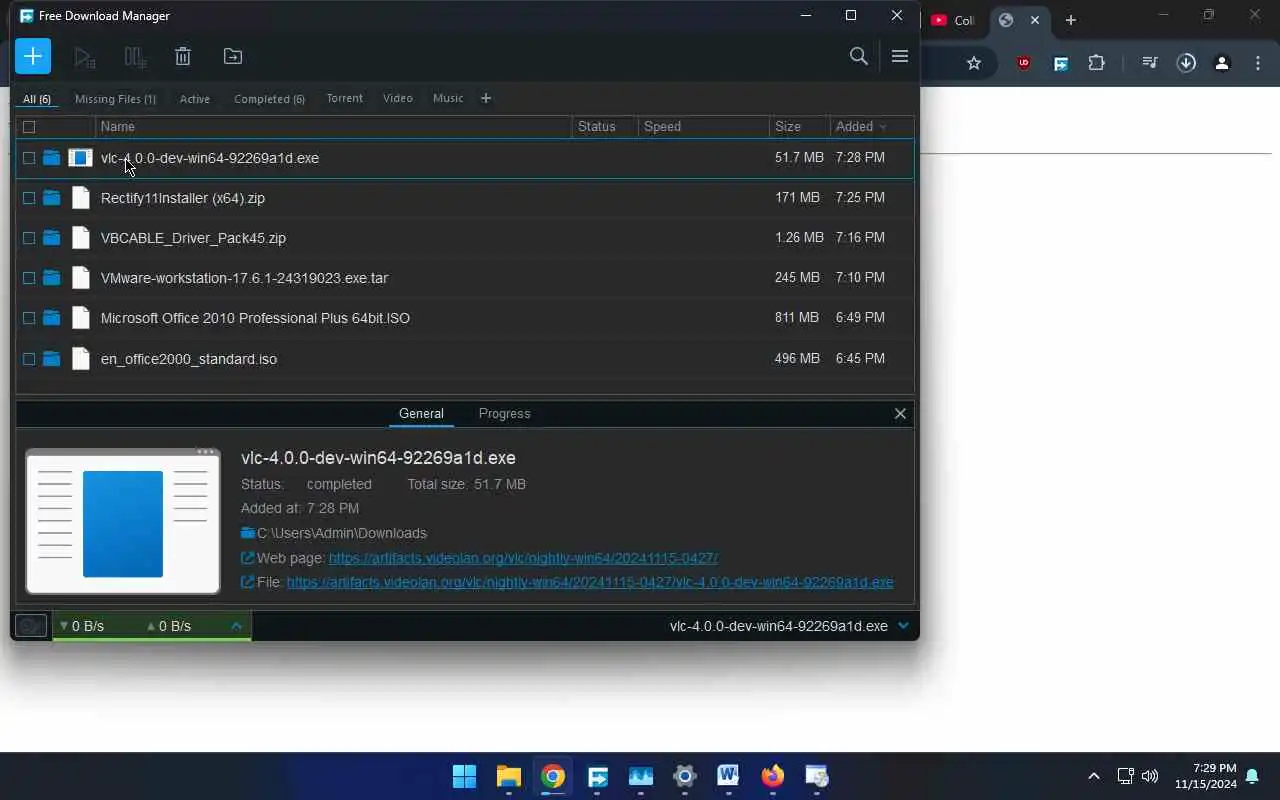This screenshot has width=1280, height=800.
Task: Click the uBlock Origin extension icon
Action: click(x=1023, y=63)
